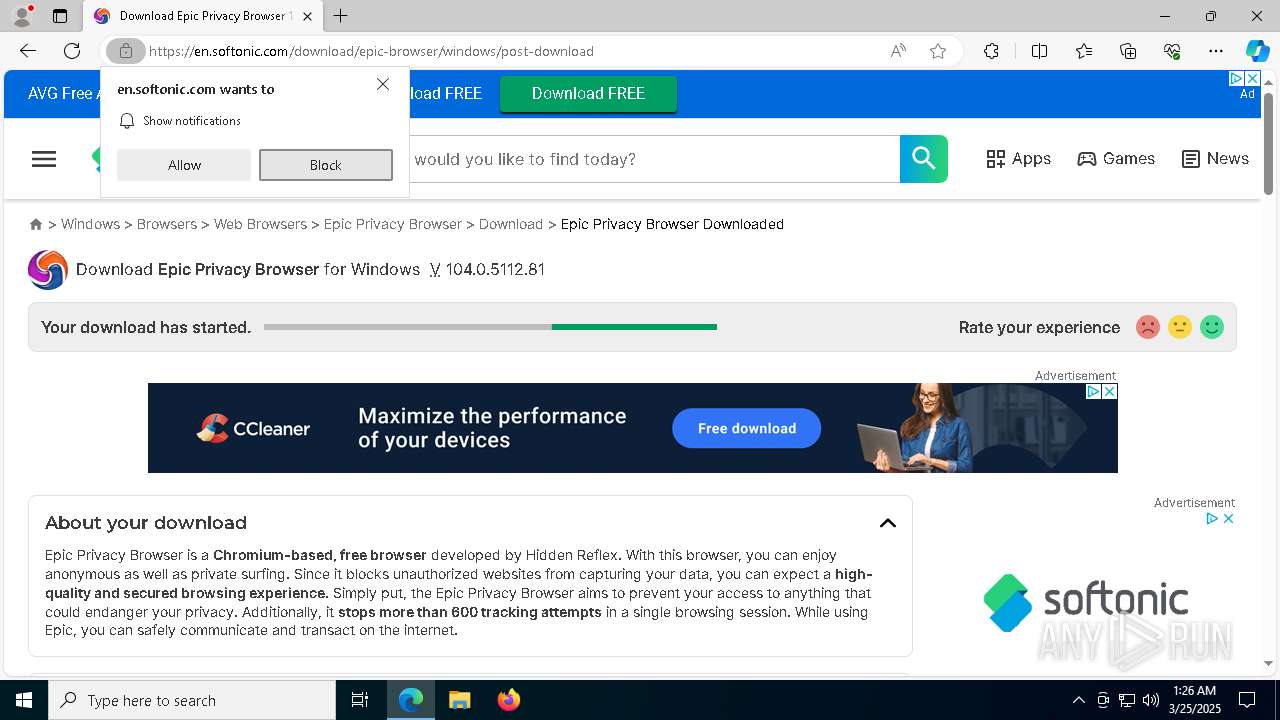Screen dimensions: 1280x720
Task: Open Softonic hamburger menu
Action: coord(44,159)
